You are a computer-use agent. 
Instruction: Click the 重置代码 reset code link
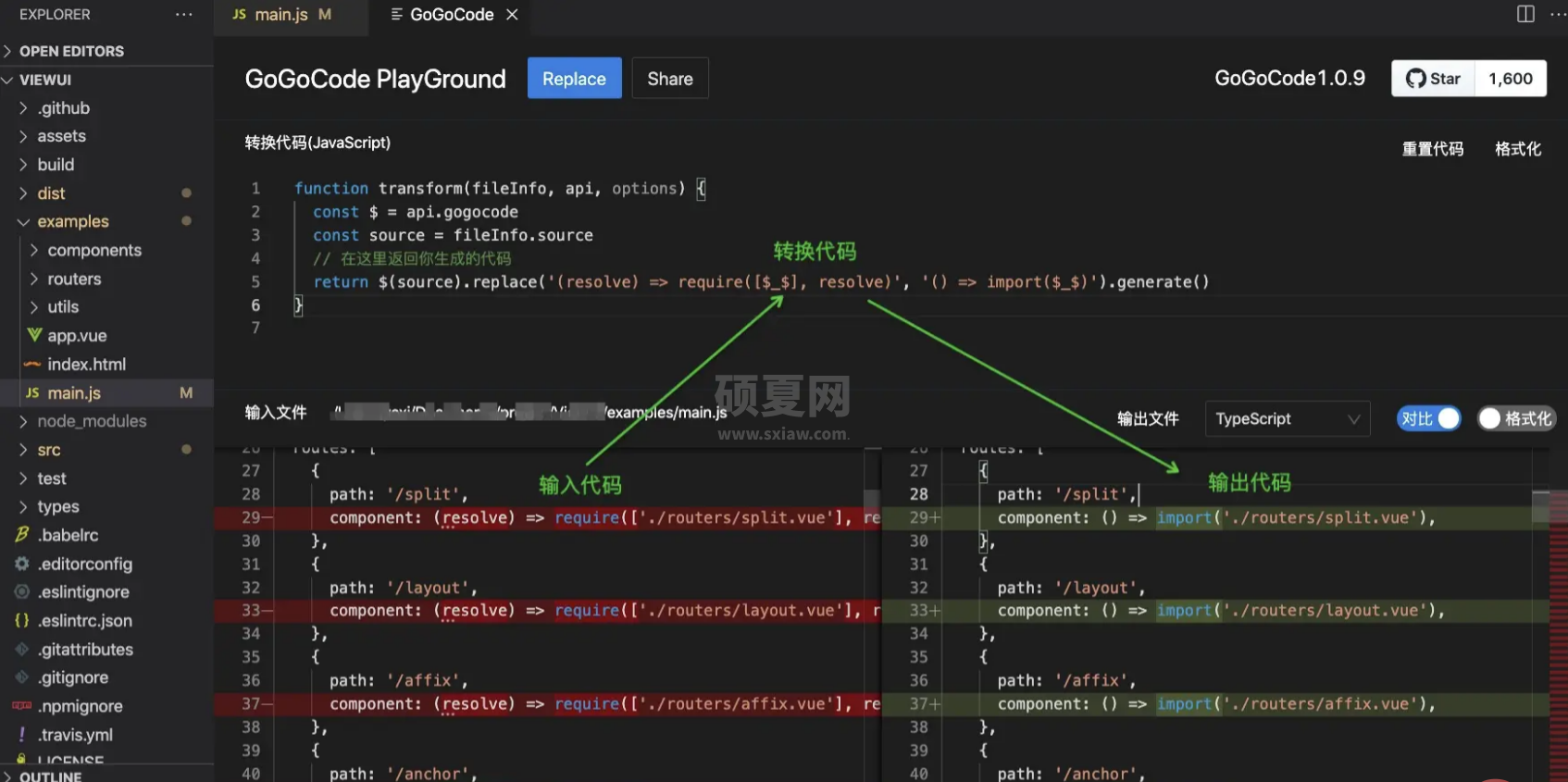click(1433, 149)
